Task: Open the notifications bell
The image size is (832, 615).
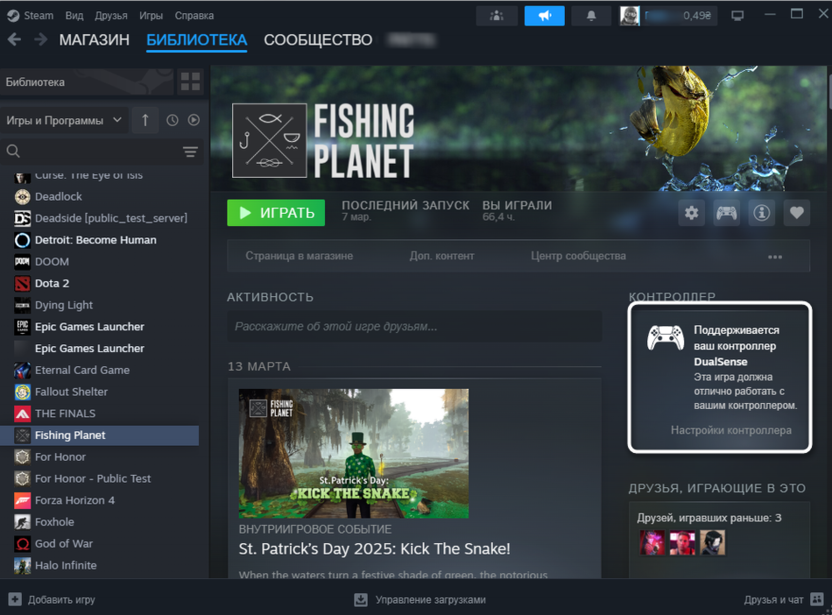Action: click(591, 16)
